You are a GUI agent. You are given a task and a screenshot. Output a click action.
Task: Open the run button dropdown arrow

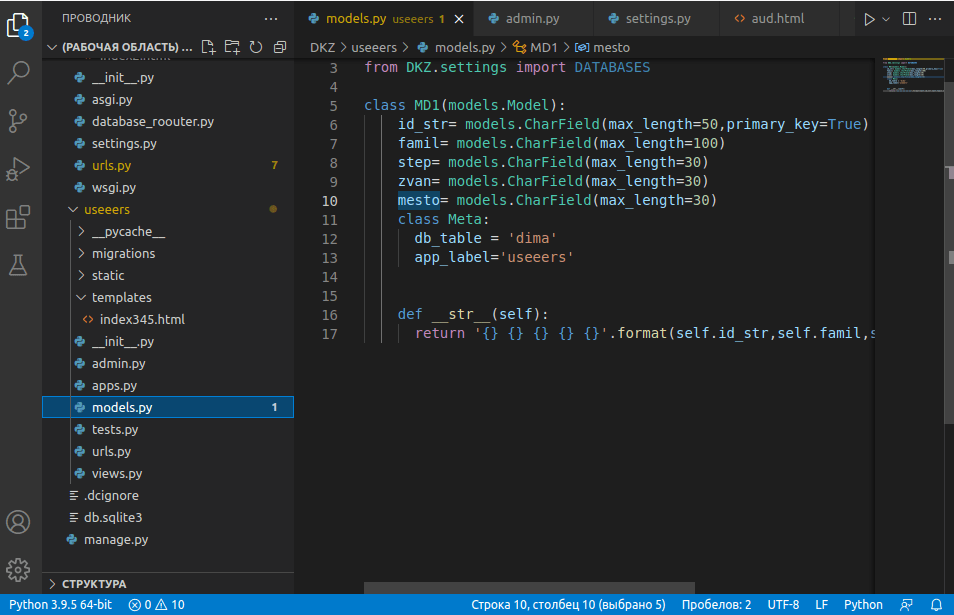click(x=886, y=19)
